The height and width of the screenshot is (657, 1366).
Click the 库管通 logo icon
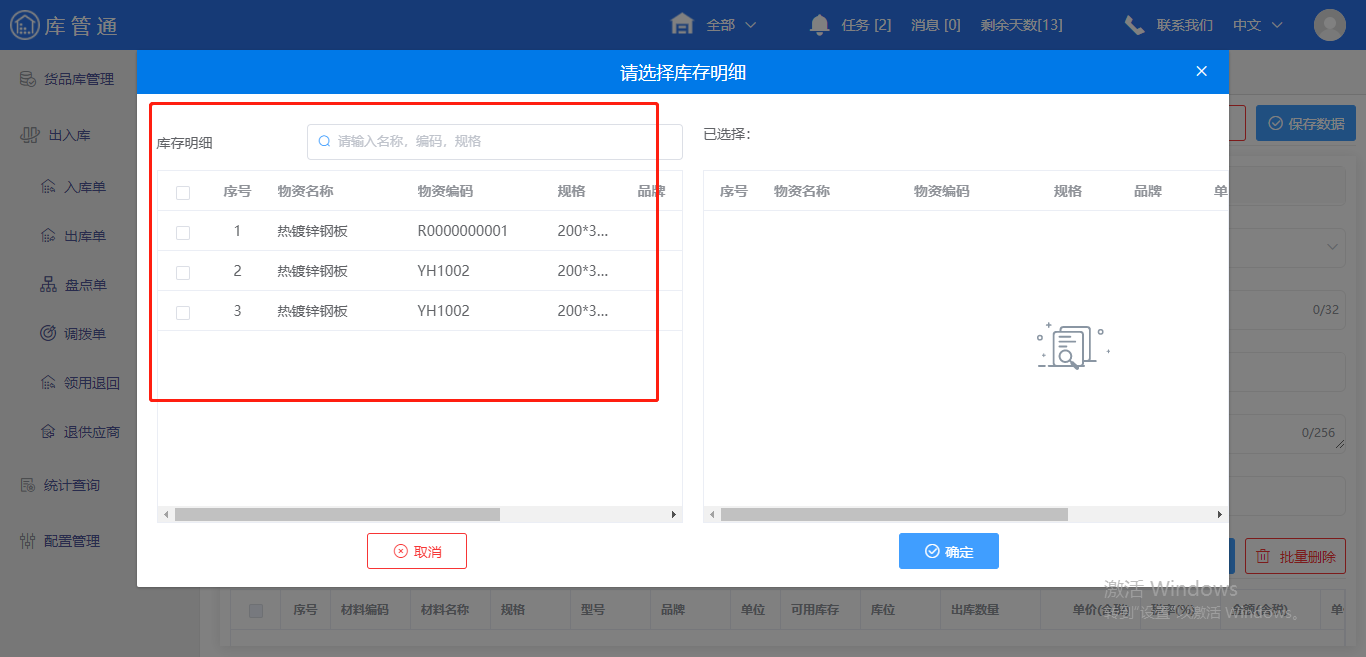[x=25, y=25]
